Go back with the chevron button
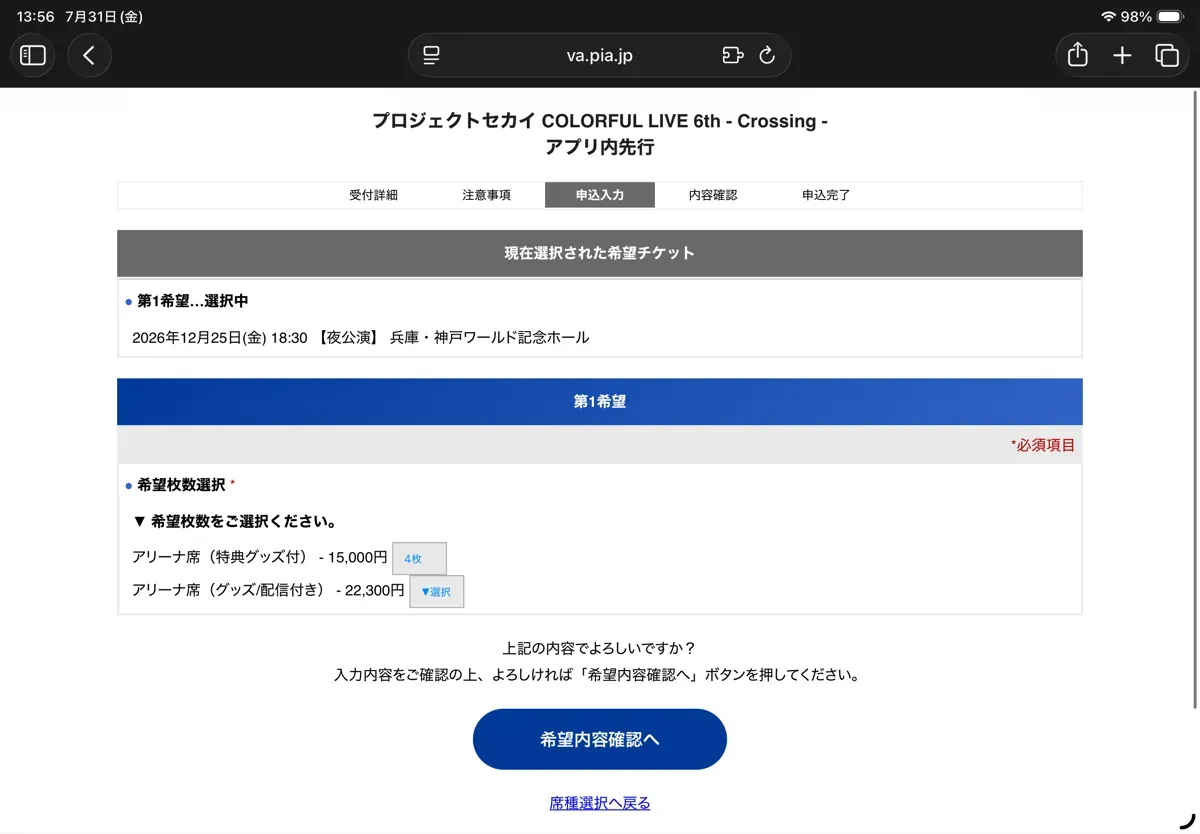Image resolution: width=1200 pixels, height=834 pixels. pyautogui.click(x=89, y=55)
